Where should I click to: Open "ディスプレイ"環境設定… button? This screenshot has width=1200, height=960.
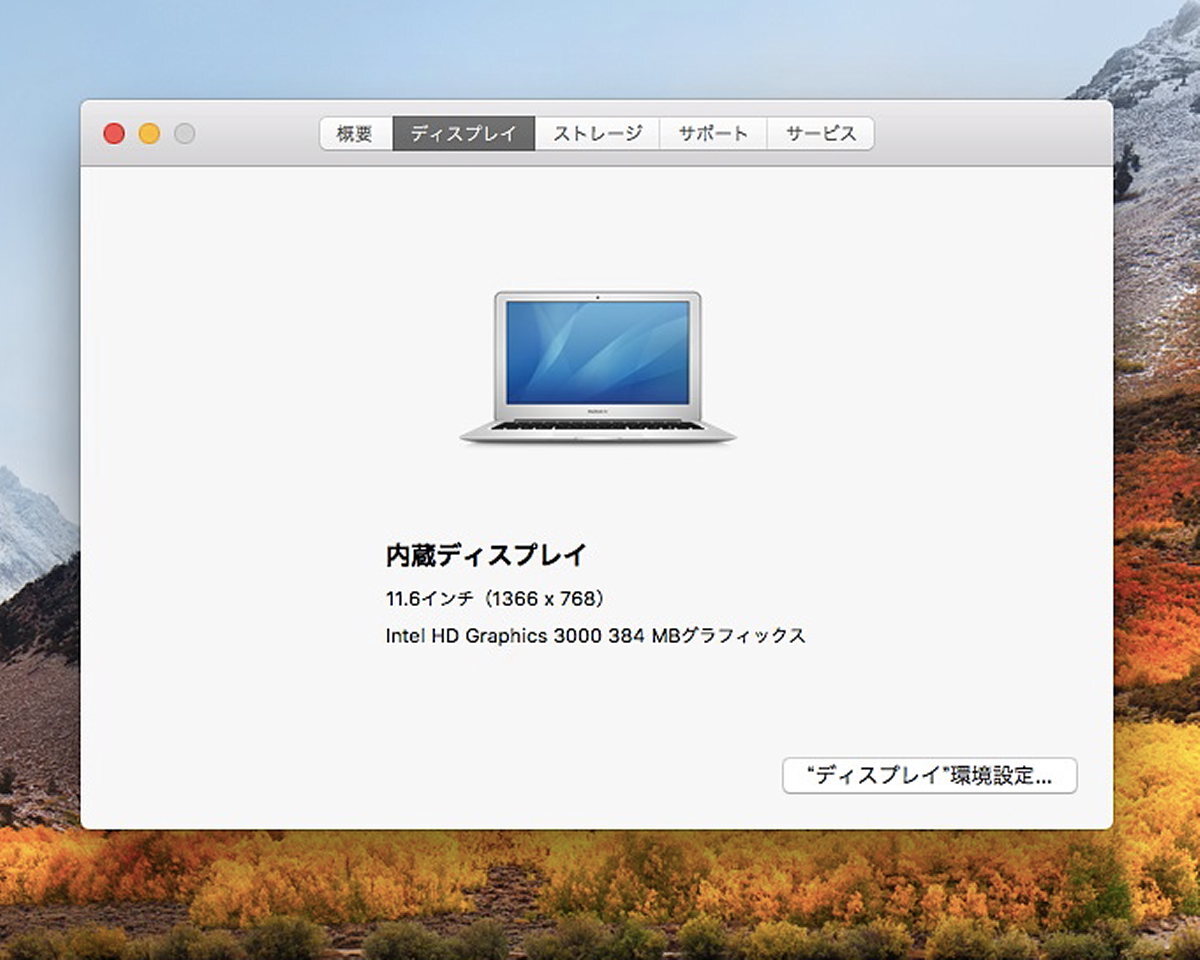click(x=930, y=776)
